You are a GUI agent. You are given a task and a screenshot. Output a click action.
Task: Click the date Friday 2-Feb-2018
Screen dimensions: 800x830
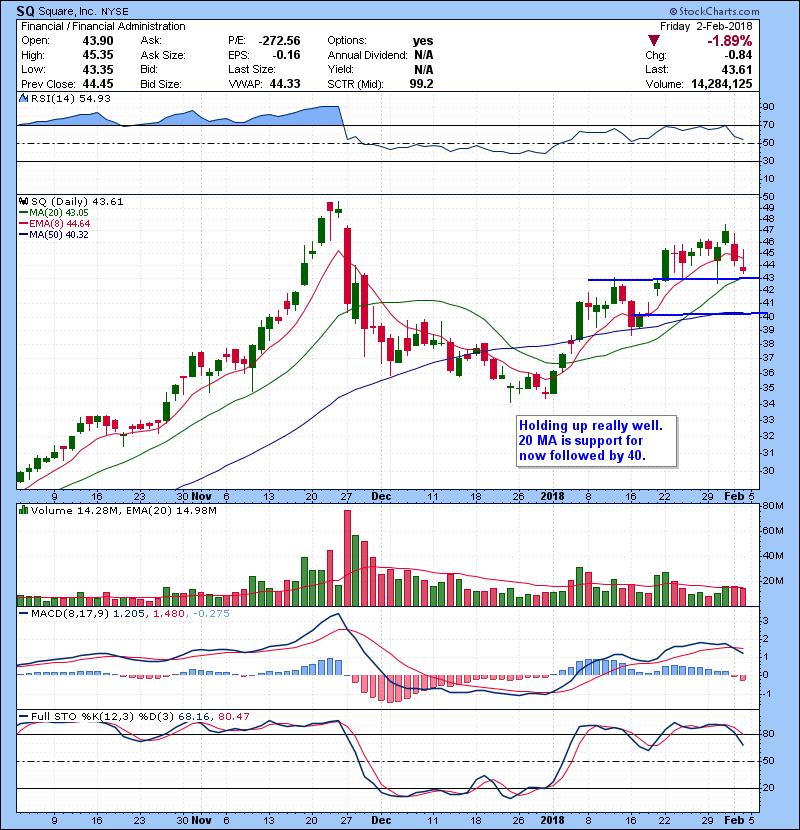pos(706,26)
